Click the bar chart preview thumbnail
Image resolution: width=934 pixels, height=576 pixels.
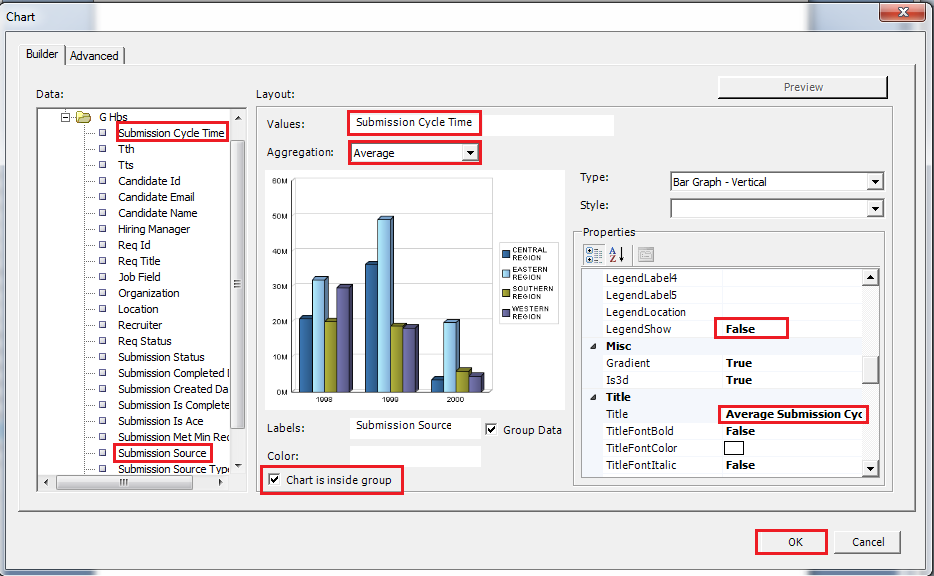(415, 290)
